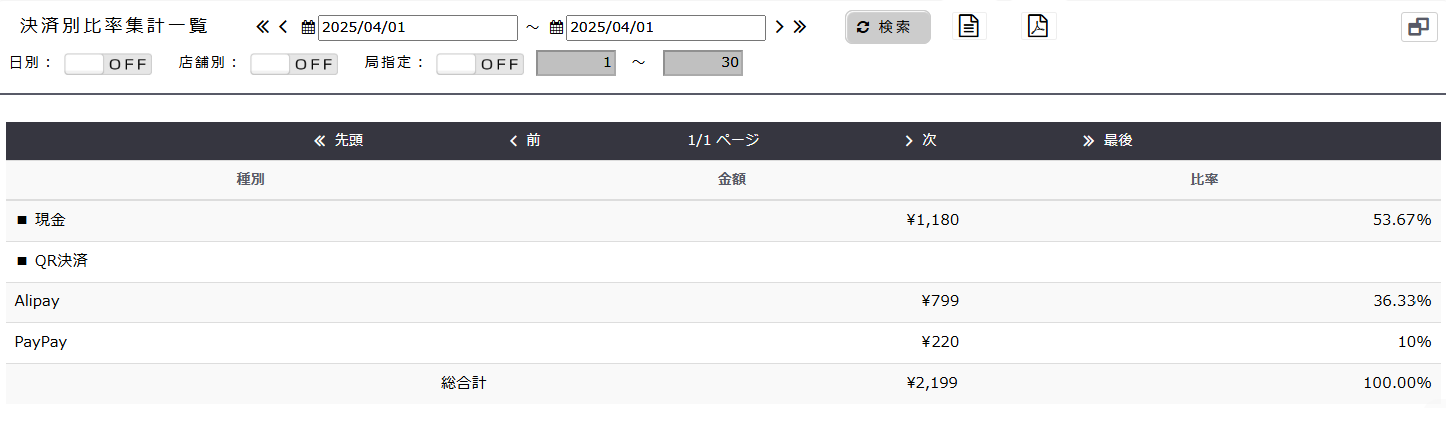Viewport: 1446px width, 432px height.
Task: Open the window pop-out icon
Action: [x=1418, y=28]
